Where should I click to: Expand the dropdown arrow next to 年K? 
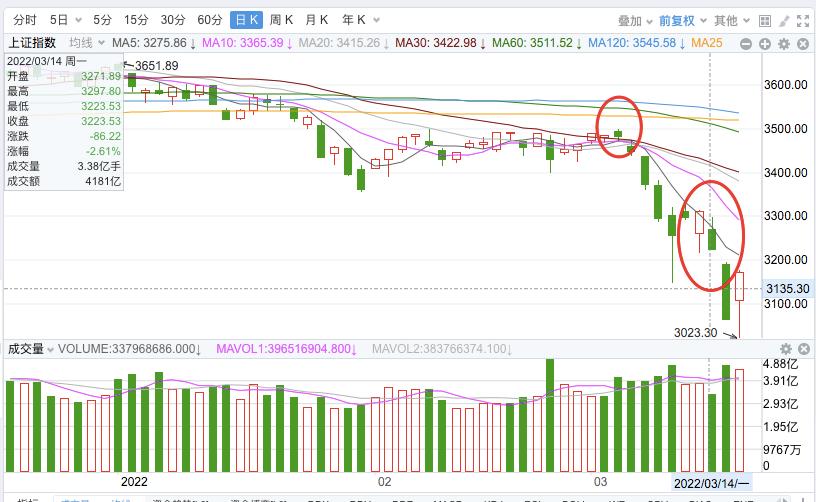click(x=376, y=21)
